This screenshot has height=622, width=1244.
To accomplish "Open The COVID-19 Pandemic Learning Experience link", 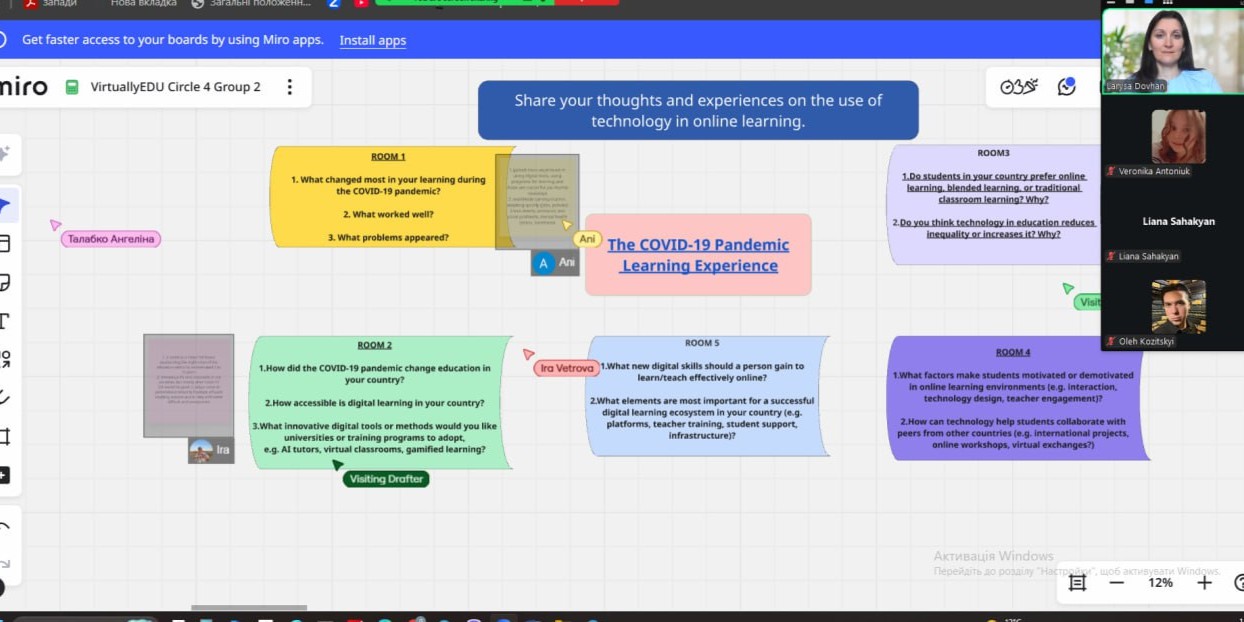I will coord(698,255).
